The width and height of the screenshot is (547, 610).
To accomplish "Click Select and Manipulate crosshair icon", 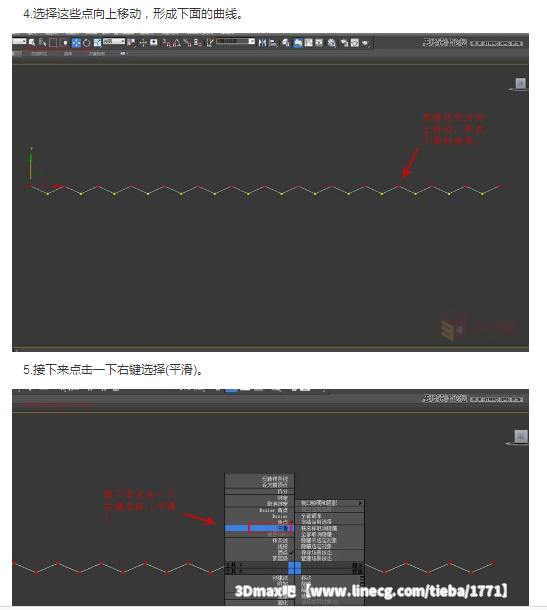I will click(143, 42).
